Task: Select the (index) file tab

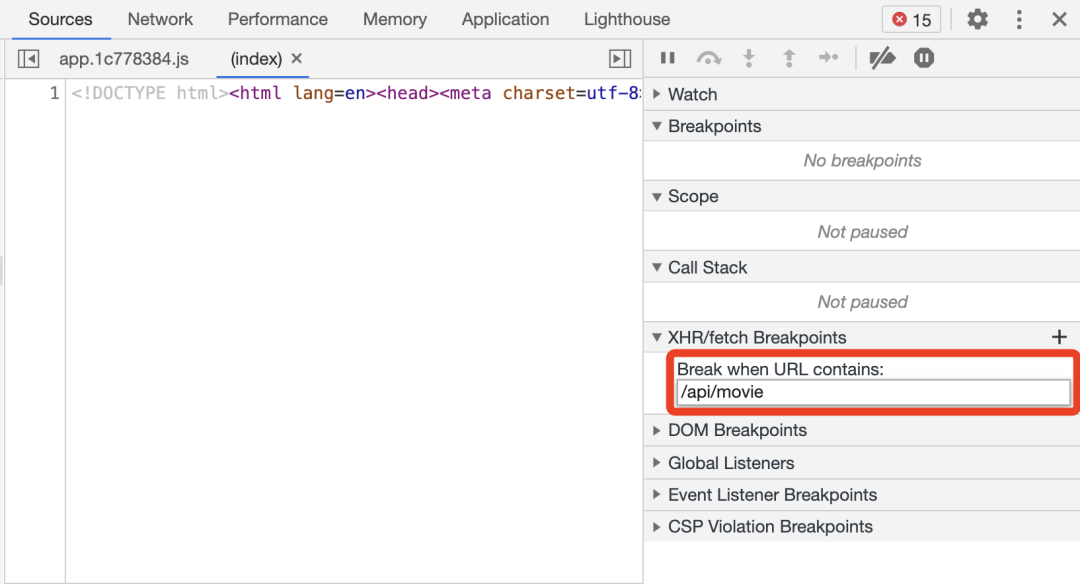Action: point(256,59)
